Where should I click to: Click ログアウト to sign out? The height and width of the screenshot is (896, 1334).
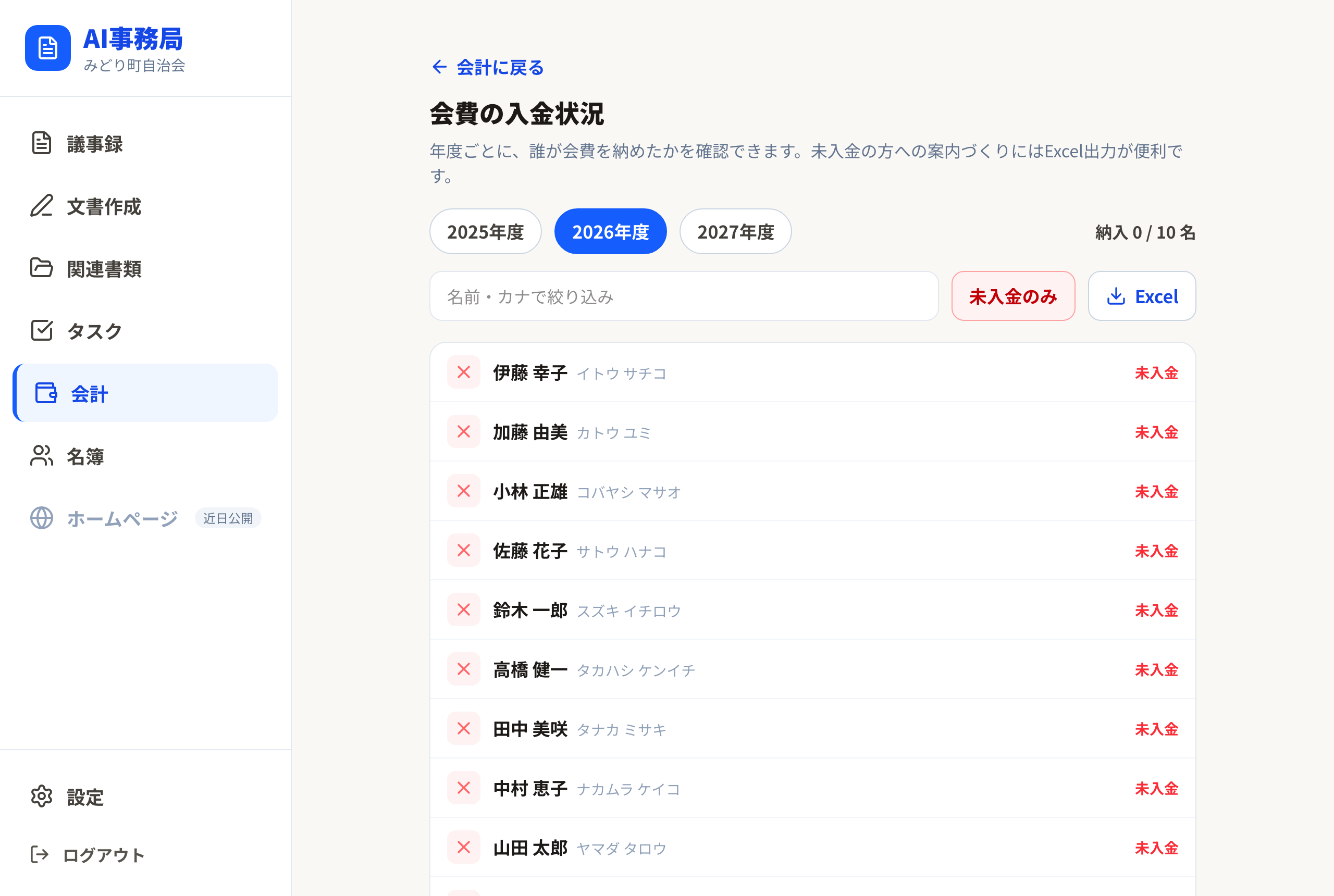point(145,854)
